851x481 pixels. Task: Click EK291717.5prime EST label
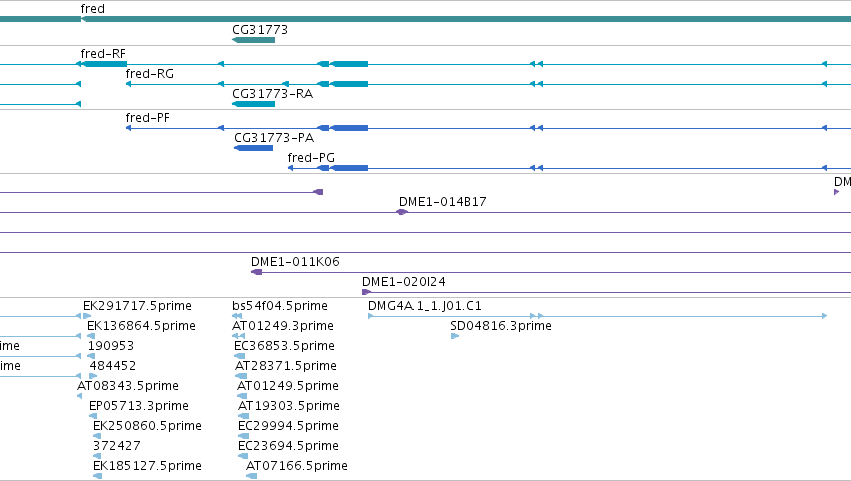137,306
